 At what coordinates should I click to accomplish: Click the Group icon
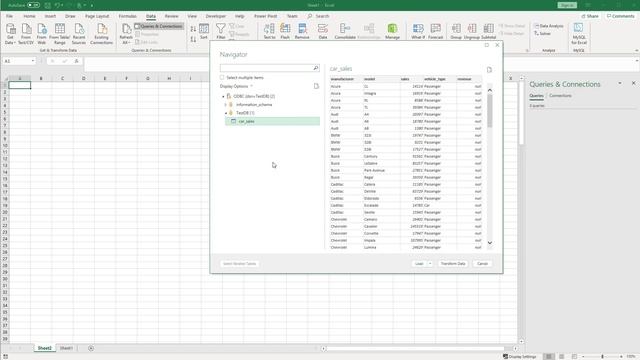point(456,29)
